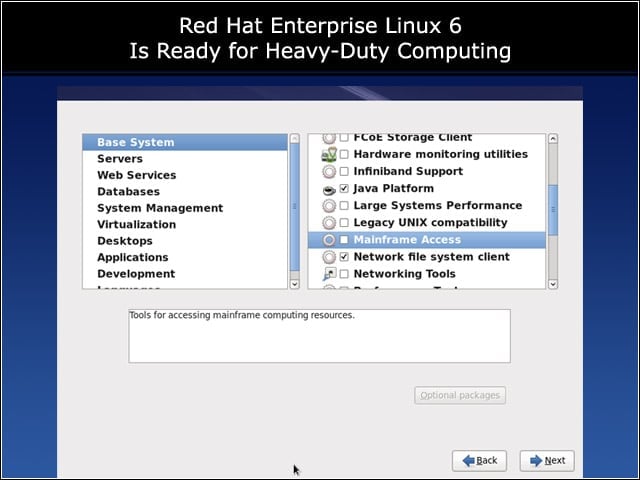Select the Large Systems Performance label
Viewport: 640px width, 480px height.
(x=438, y=206)
